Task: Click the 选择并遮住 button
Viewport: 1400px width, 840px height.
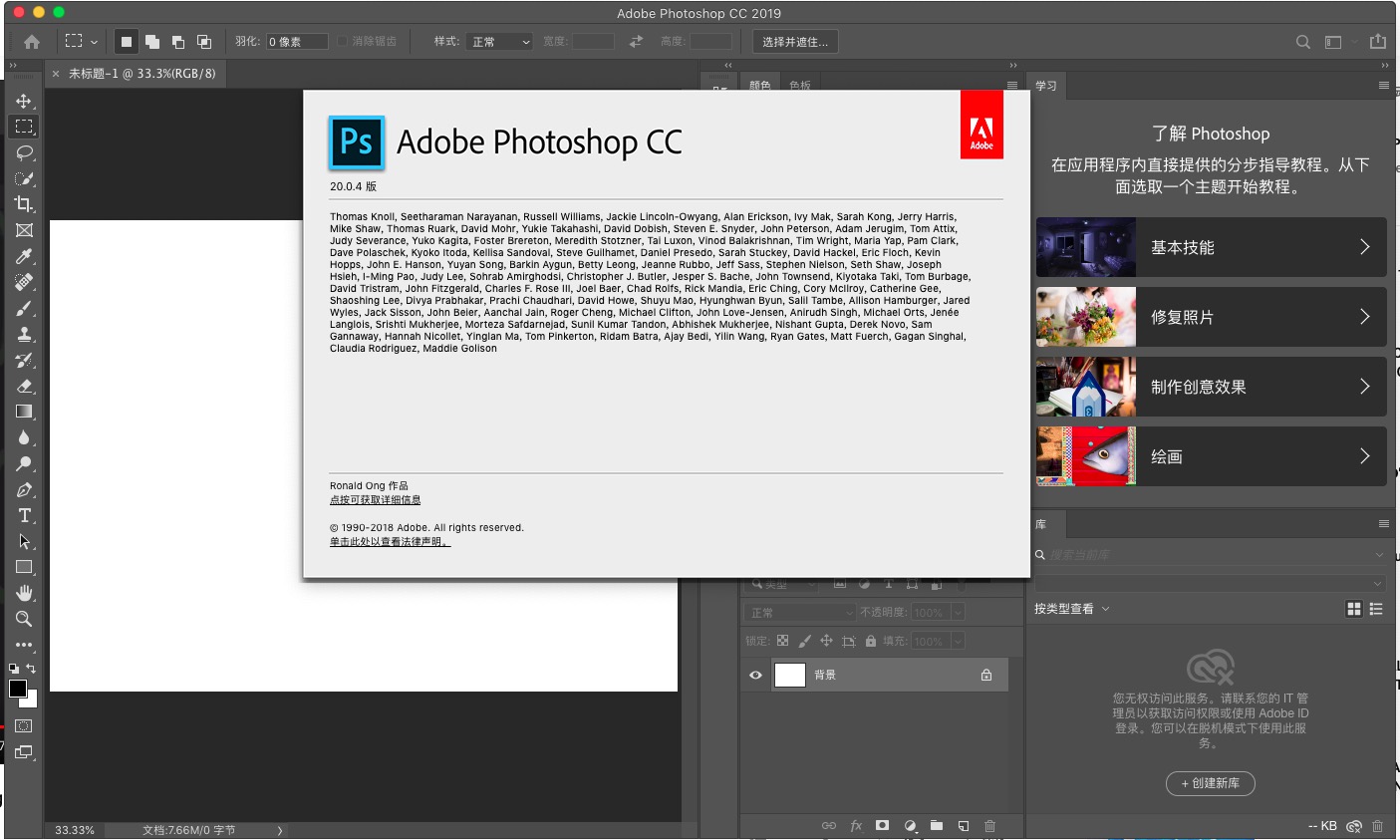Action: pyautogui.click(x=795, y=42)
